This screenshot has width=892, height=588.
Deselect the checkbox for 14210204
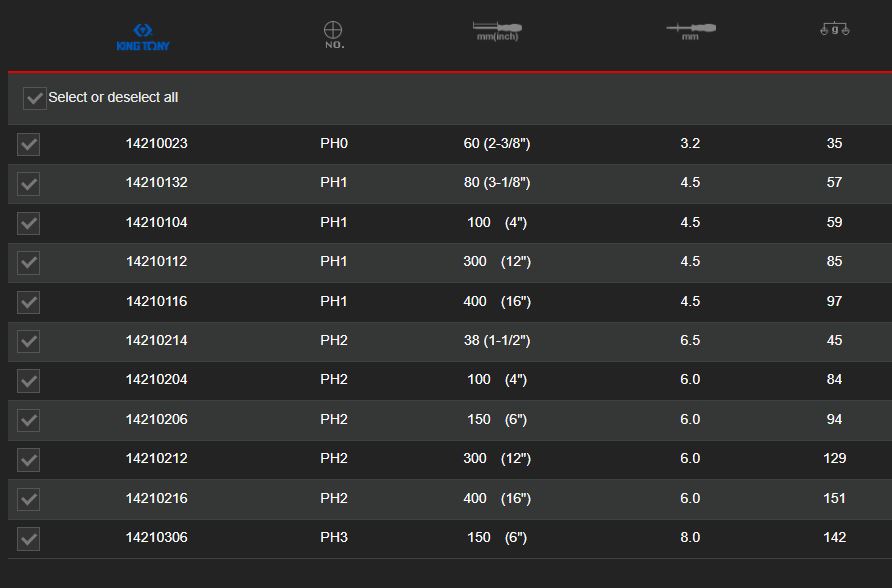pos(29,381)
